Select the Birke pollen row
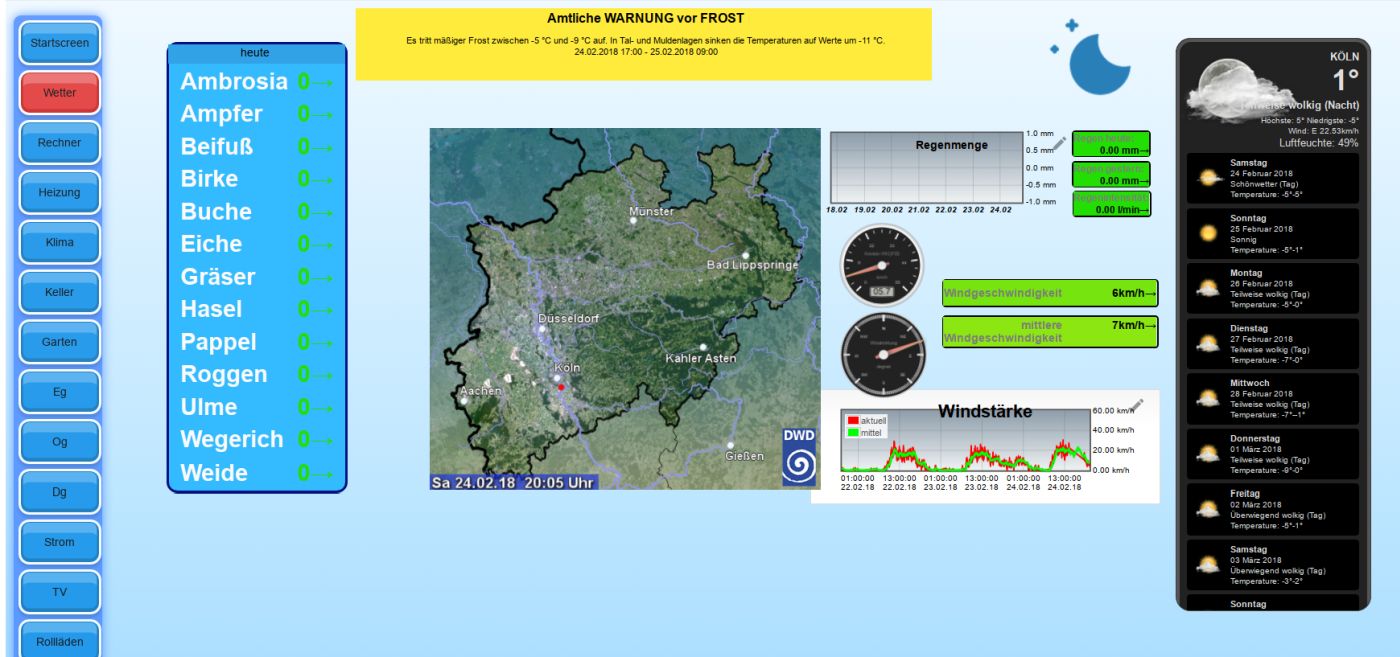1400x657 pixels. [x=256, y=179]
